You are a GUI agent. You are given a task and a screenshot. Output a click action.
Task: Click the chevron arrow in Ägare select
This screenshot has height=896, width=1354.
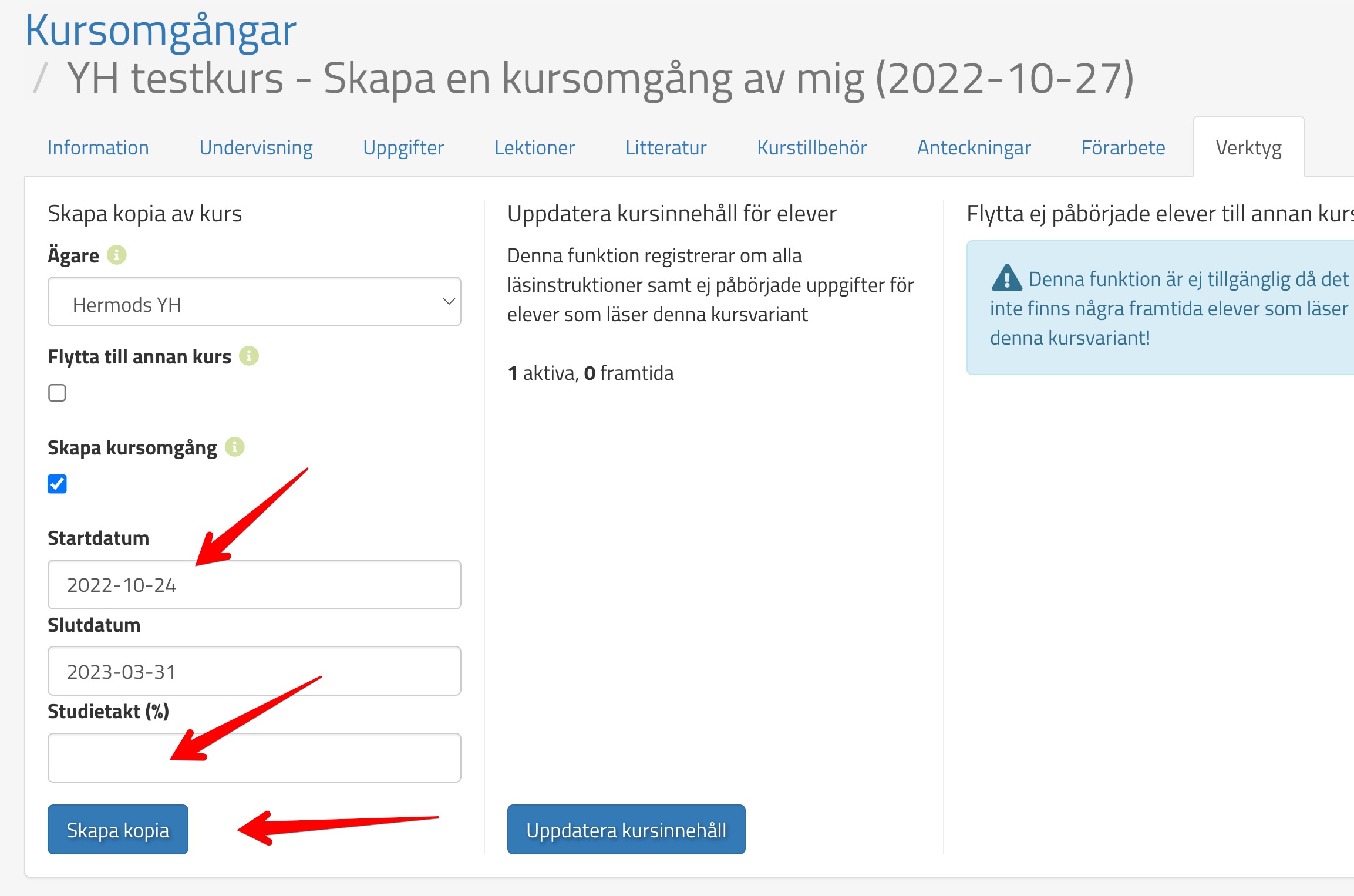coord(449,302)
